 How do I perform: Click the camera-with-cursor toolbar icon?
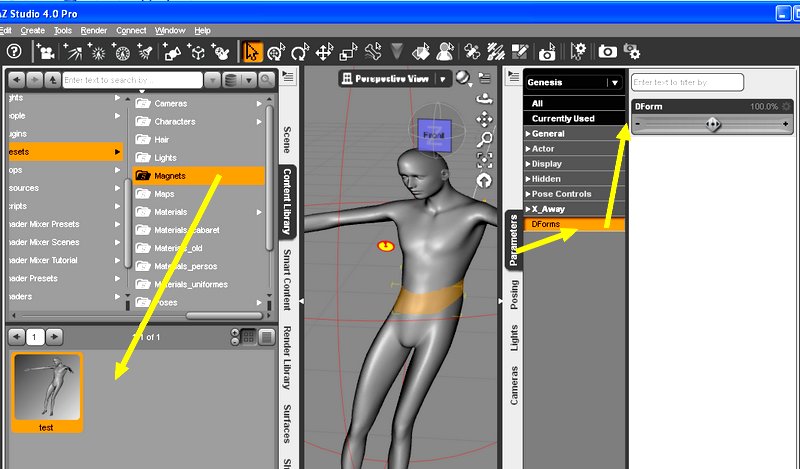[547, 52]
